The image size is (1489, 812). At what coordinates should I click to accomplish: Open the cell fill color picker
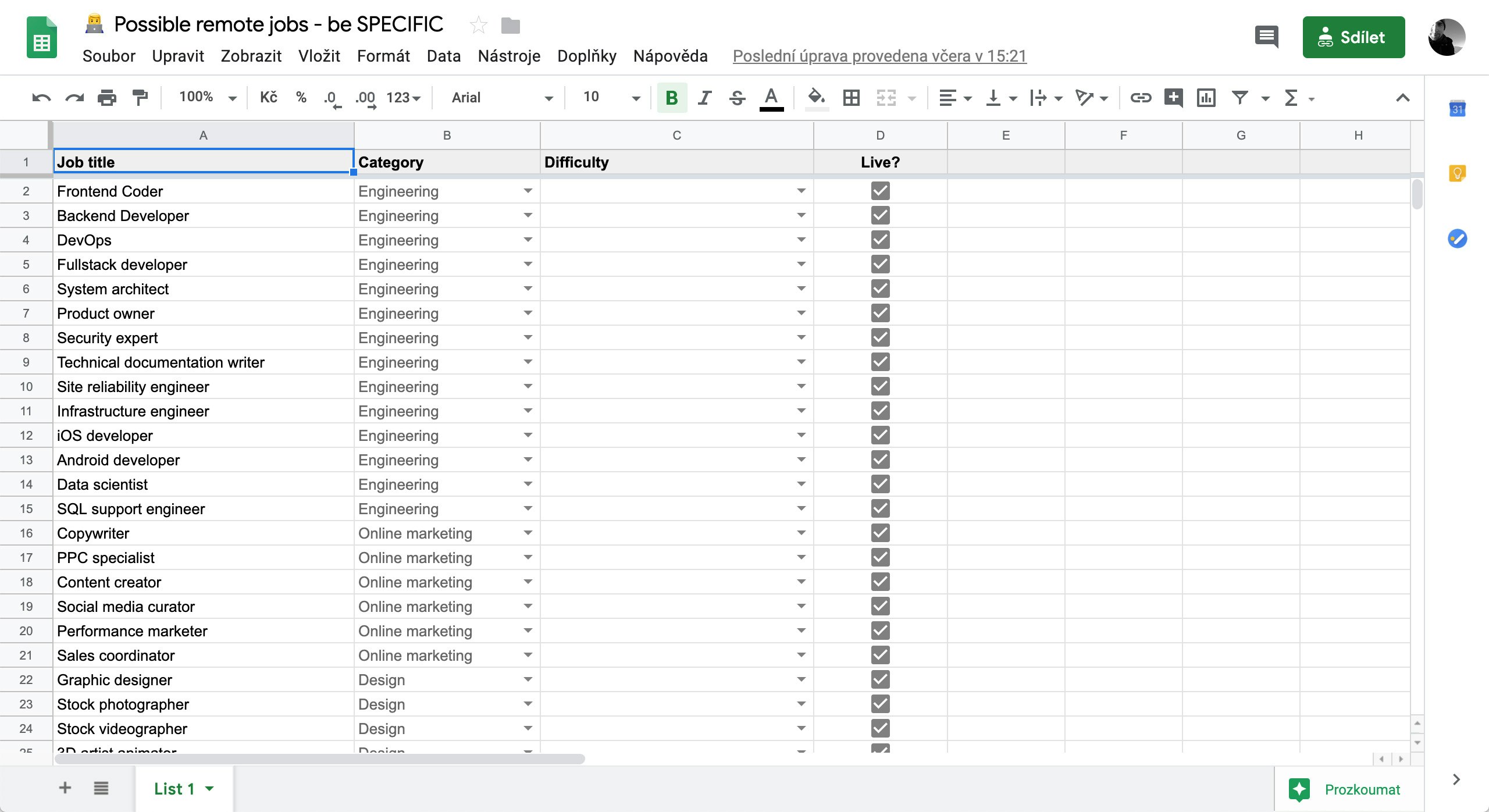coord(816,98)
